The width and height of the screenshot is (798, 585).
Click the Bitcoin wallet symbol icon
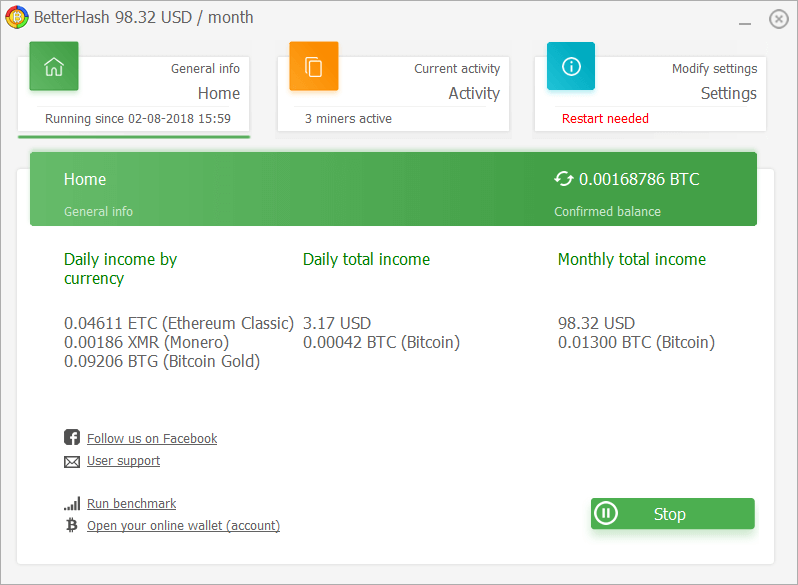[72, 525]
